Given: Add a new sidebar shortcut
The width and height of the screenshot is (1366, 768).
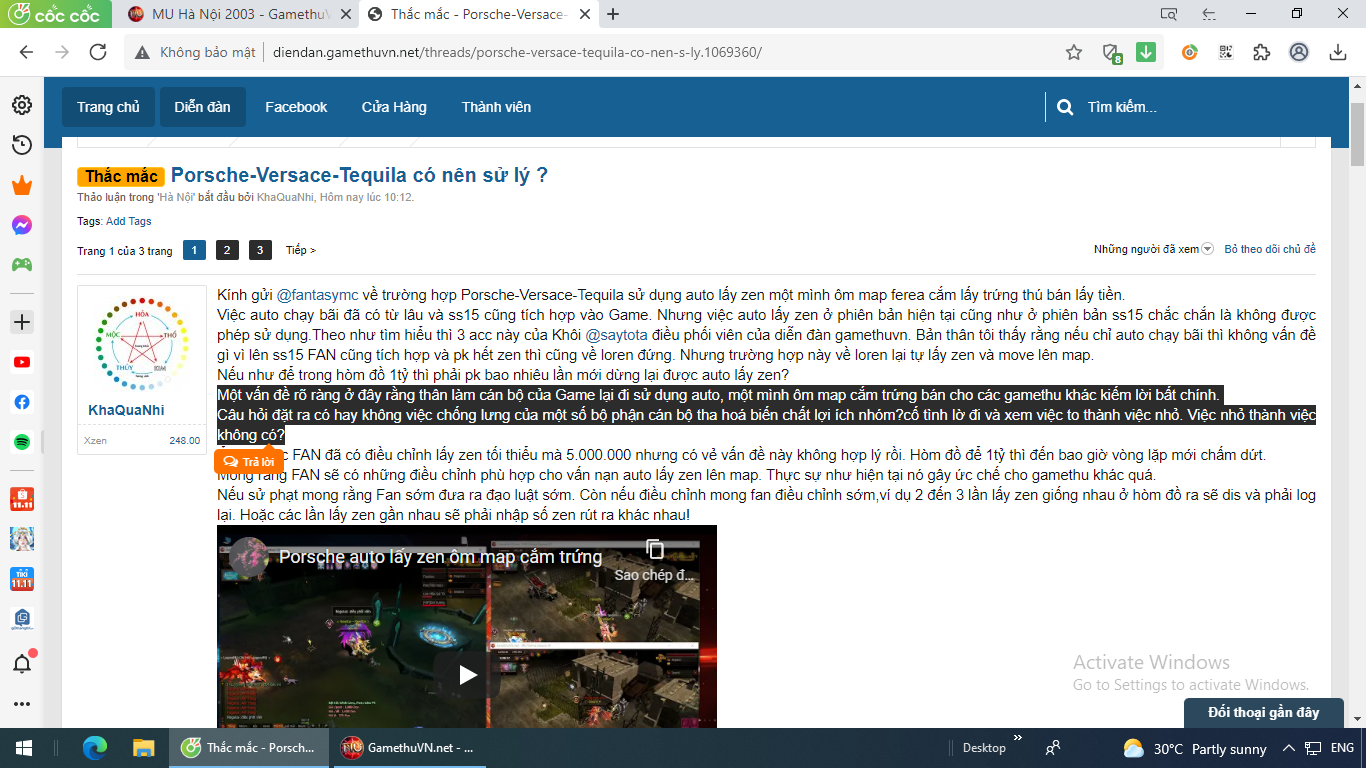Looking at the screenshot, I should (x=22, y=322).
